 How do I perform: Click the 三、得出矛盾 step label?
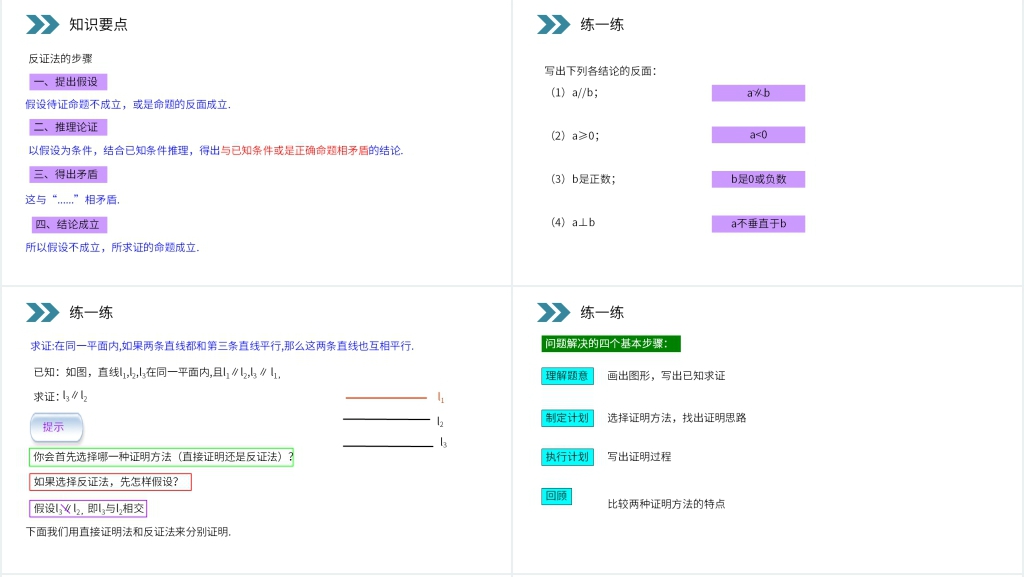click(68, 174)
